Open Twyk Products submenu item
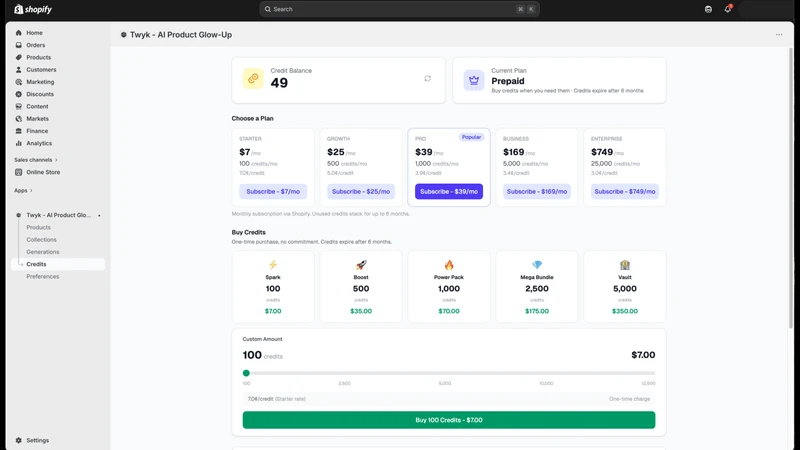Image resolution: width=800 pixels, height=450 pixels. 38,227
